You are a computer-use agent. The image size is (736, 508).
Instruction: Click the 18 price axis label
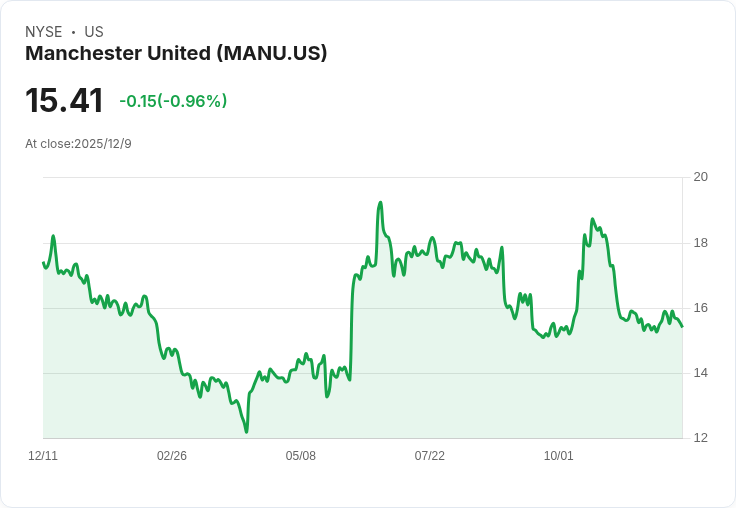[x=701, y=243]
